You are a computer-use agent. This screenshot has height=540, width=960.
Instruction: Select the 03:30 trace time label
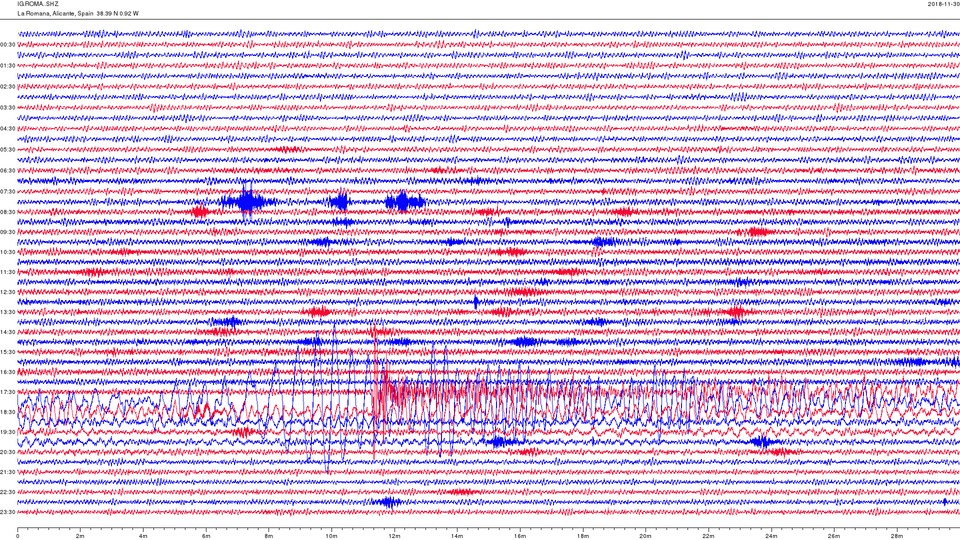pyautogui.click(x=7, y=108)
